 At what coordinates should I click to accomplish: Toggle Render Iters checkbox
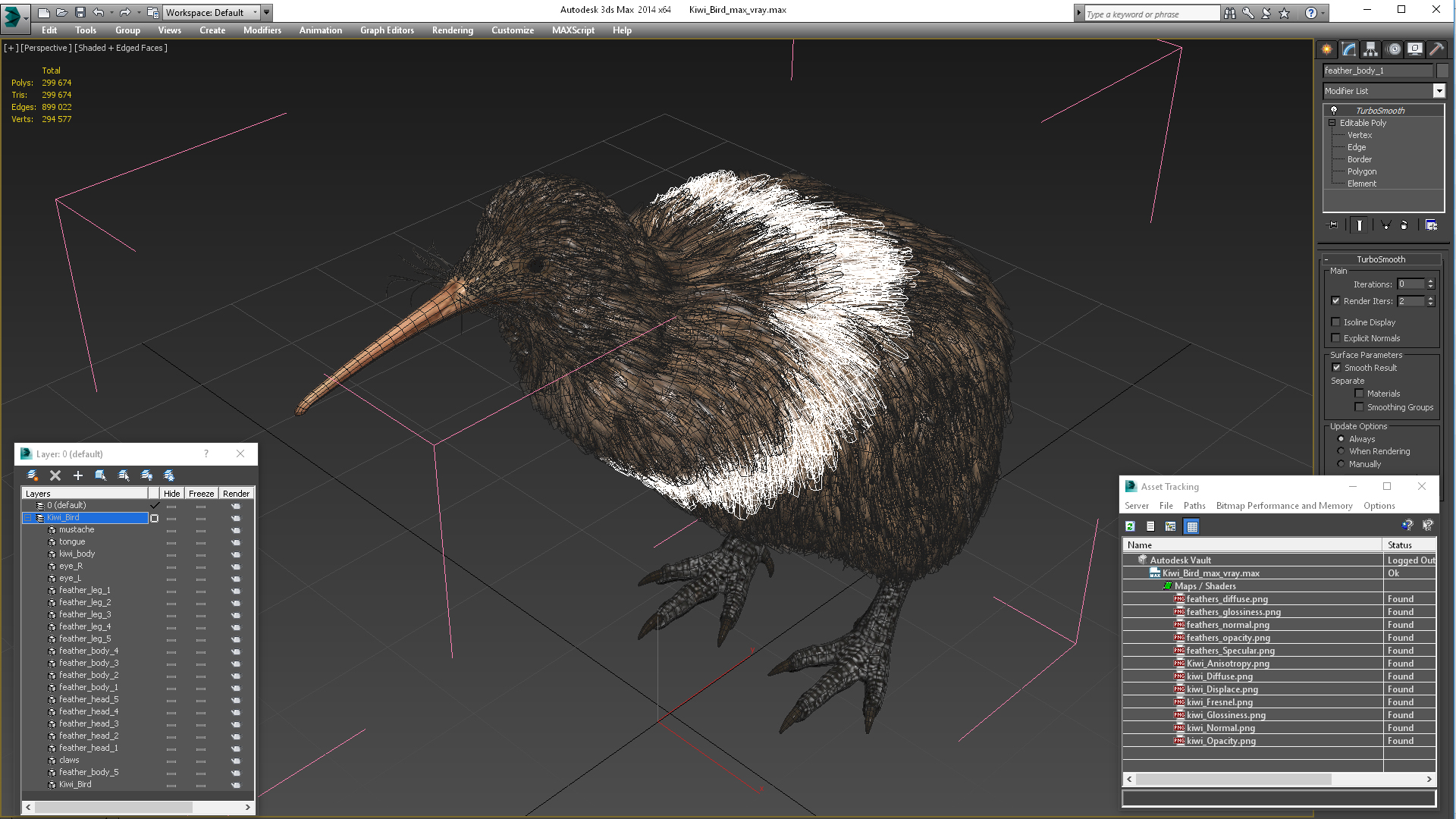[x=1336, y=301]
